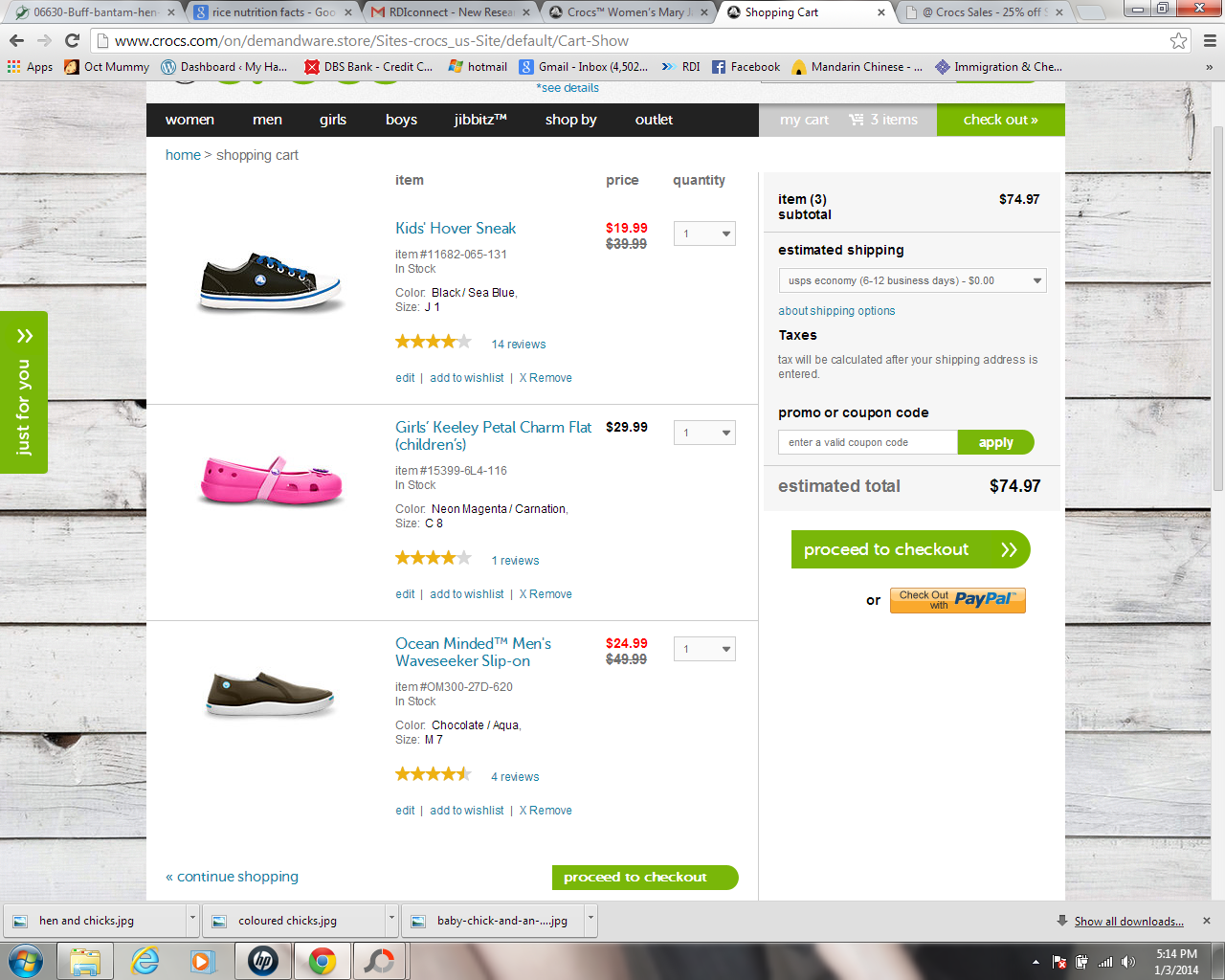Click the browser back arrow
Screen dimensions: 1225x980
[x=16, y=40]
